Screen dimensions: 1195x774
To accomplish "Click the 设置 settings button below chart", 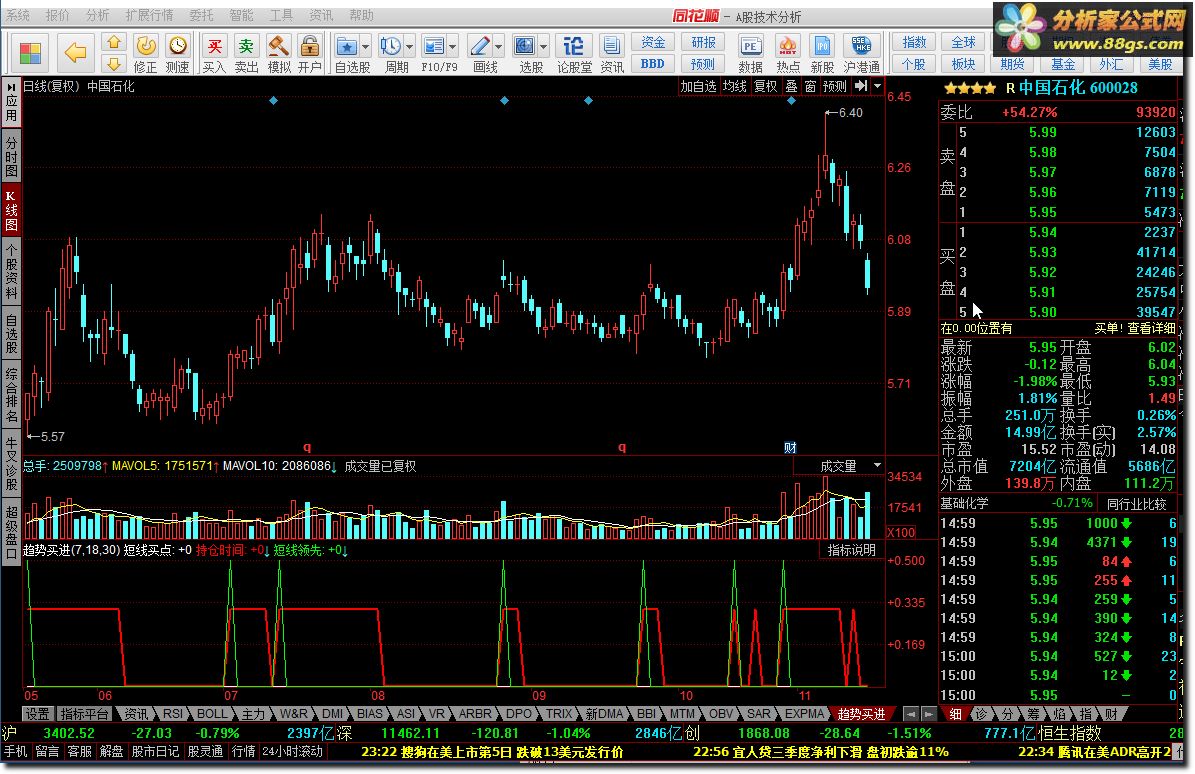I will tap(37, 714).
